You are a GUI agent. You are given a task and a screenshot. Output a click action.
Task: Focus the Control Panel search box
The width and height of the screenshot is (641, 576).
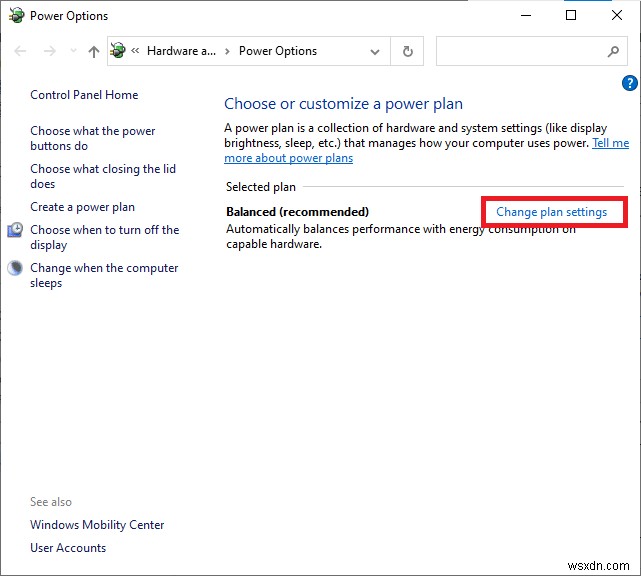531,51
